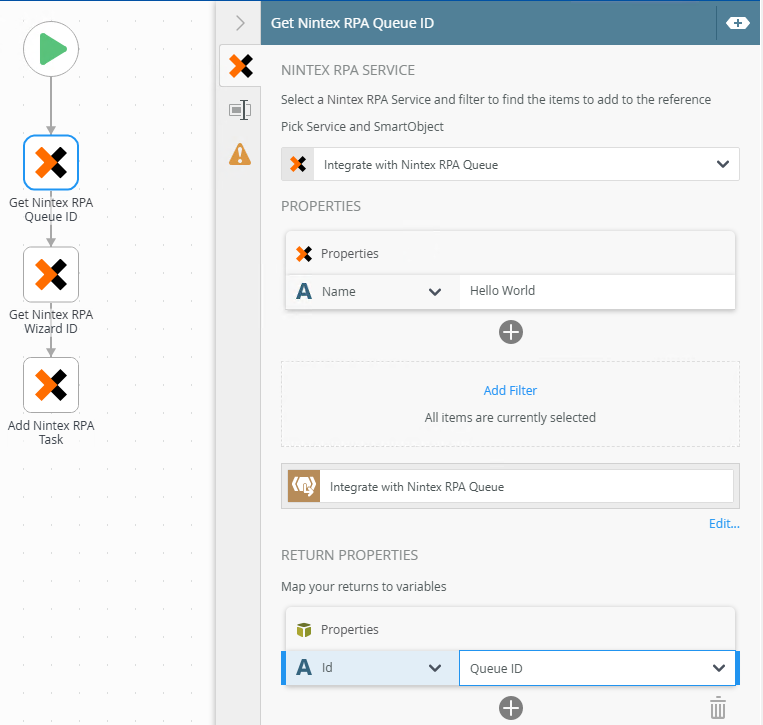Select the Add Nintex RPA Task step
This screenshot has height=725, width=763.
click(51, 385)
